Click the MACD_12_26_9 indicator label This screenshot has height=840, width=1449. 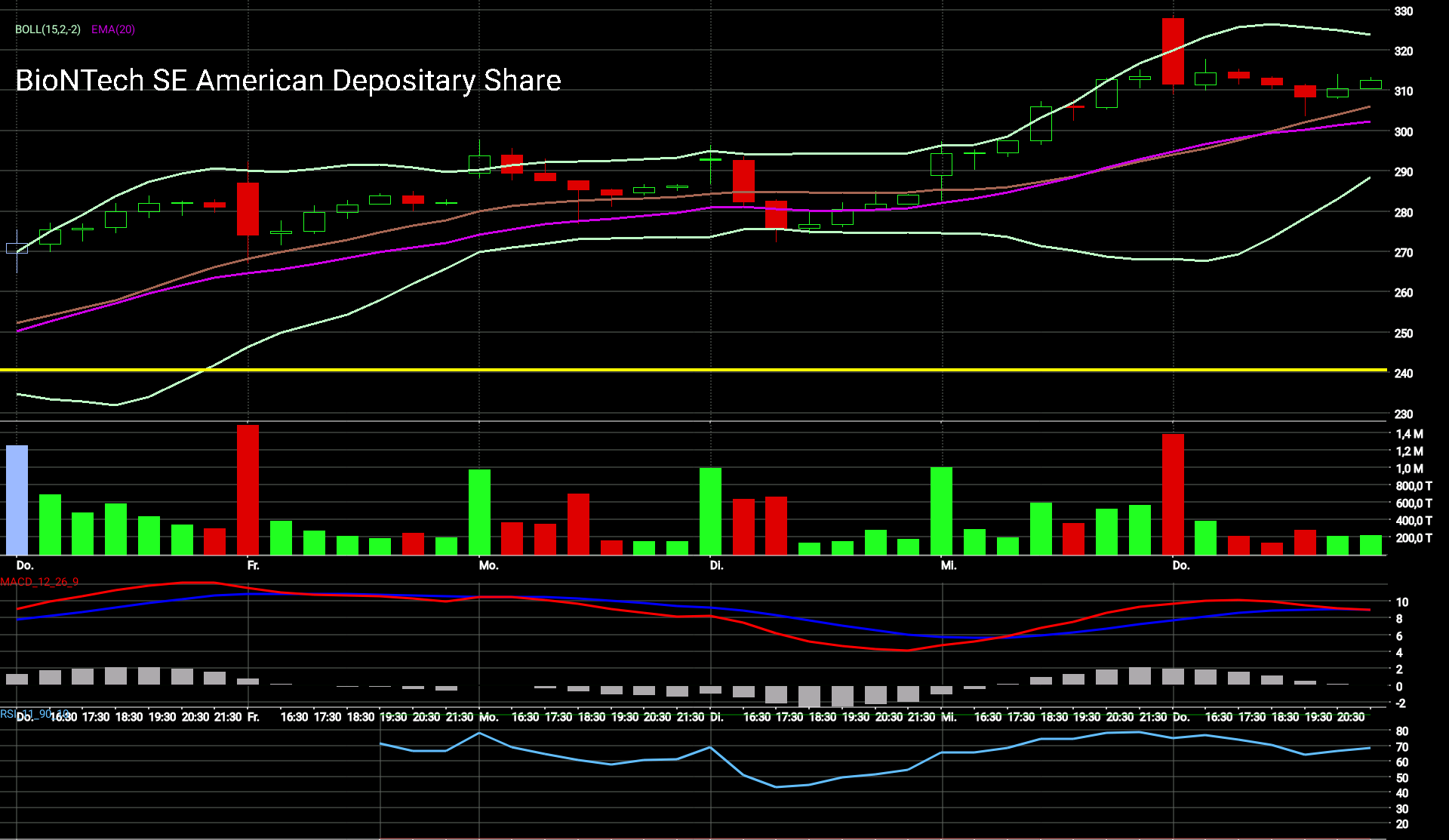39,582
